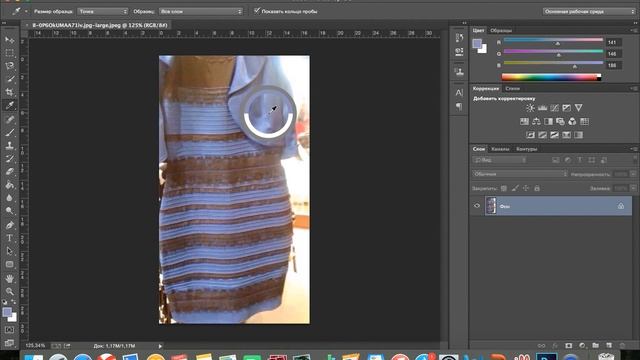Open the Color panel flyout menu

point(633,30)
